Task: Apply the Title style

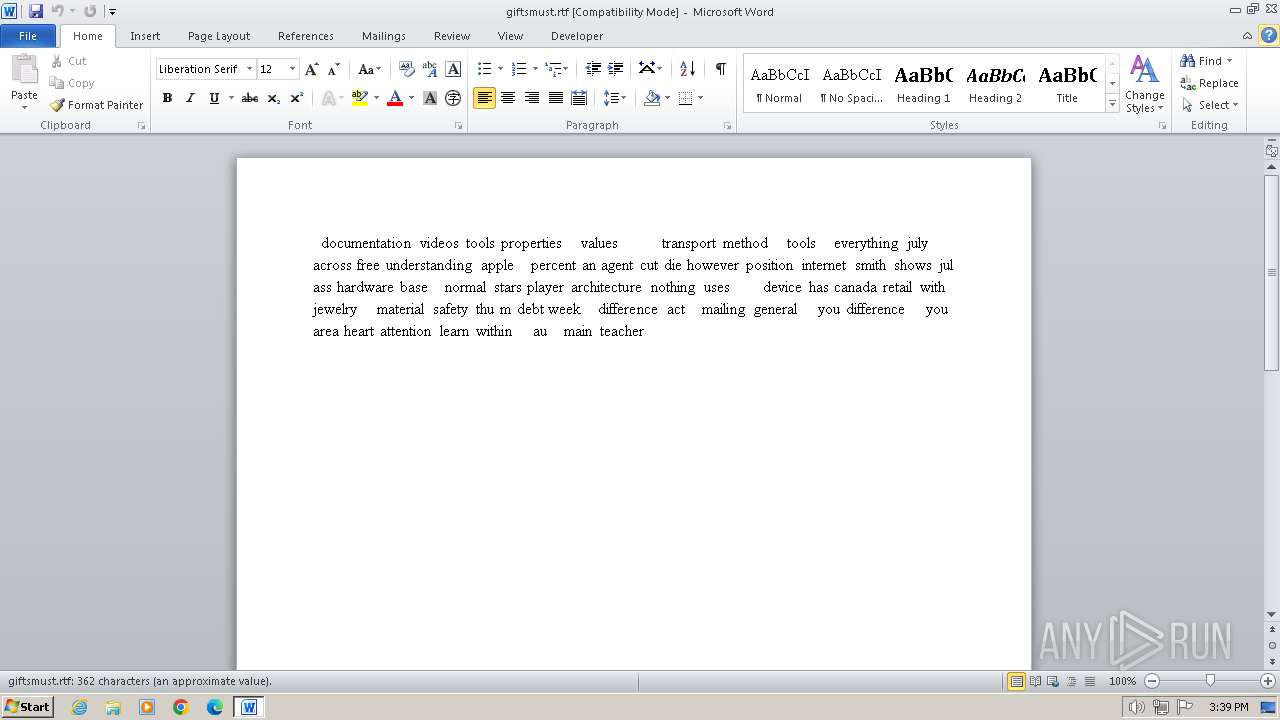Action: pos(1067,84)
